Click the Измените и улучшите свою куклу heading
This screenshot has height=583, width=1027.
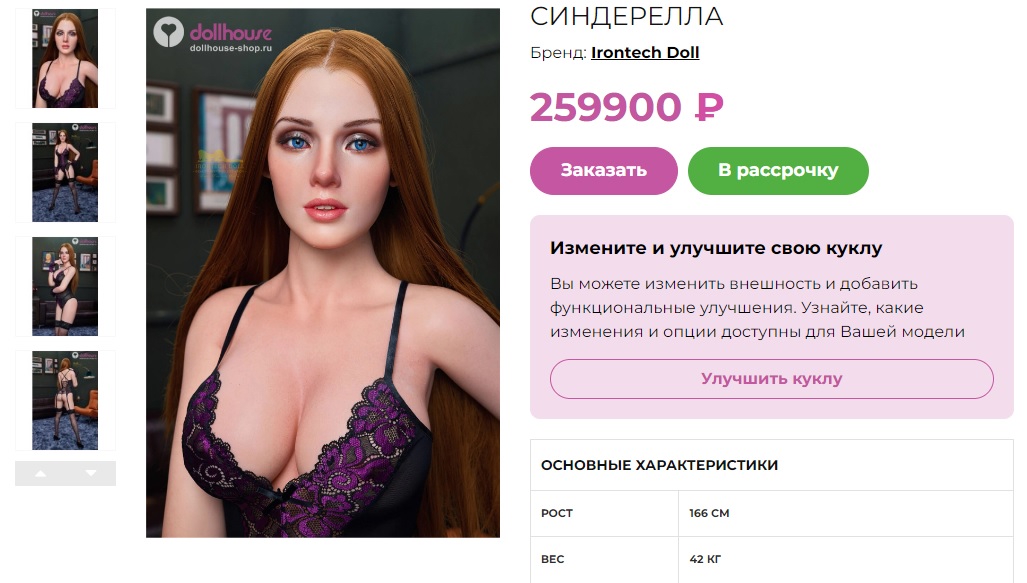[716, 248]
